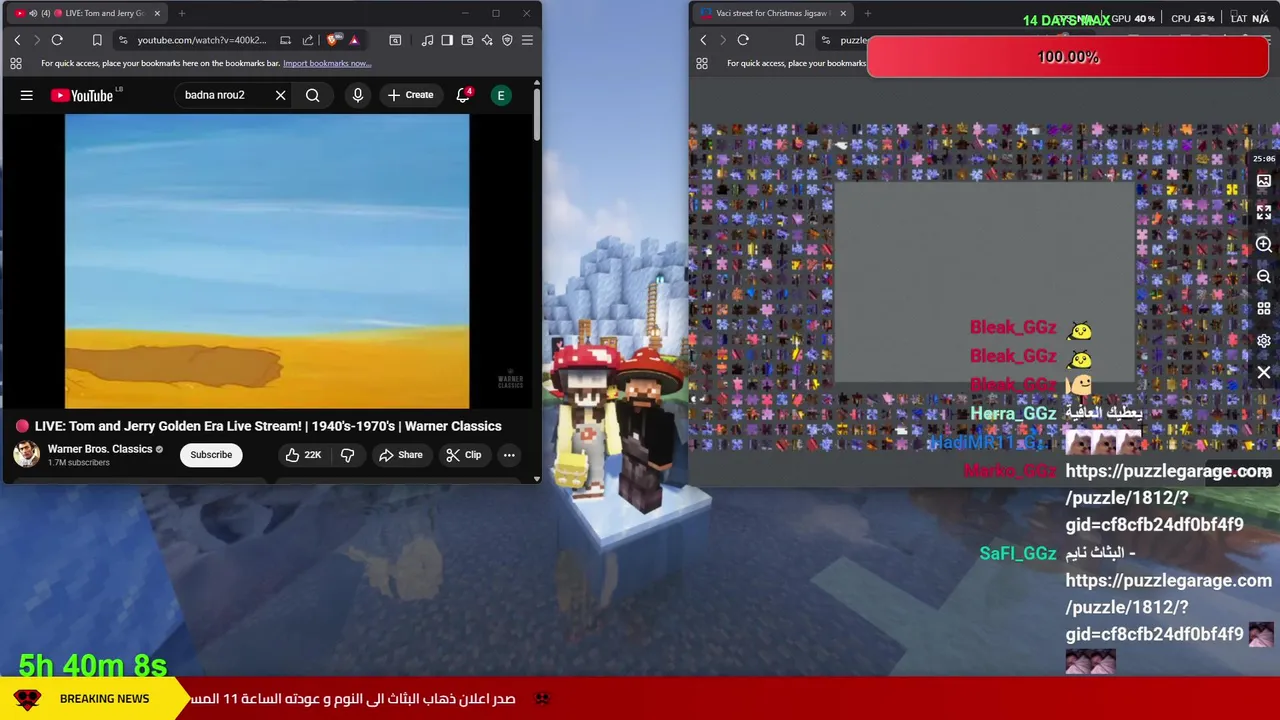Dislike the Tom and Jerry video
This screenshot has height=720, width=1280.
coord(347,455)
